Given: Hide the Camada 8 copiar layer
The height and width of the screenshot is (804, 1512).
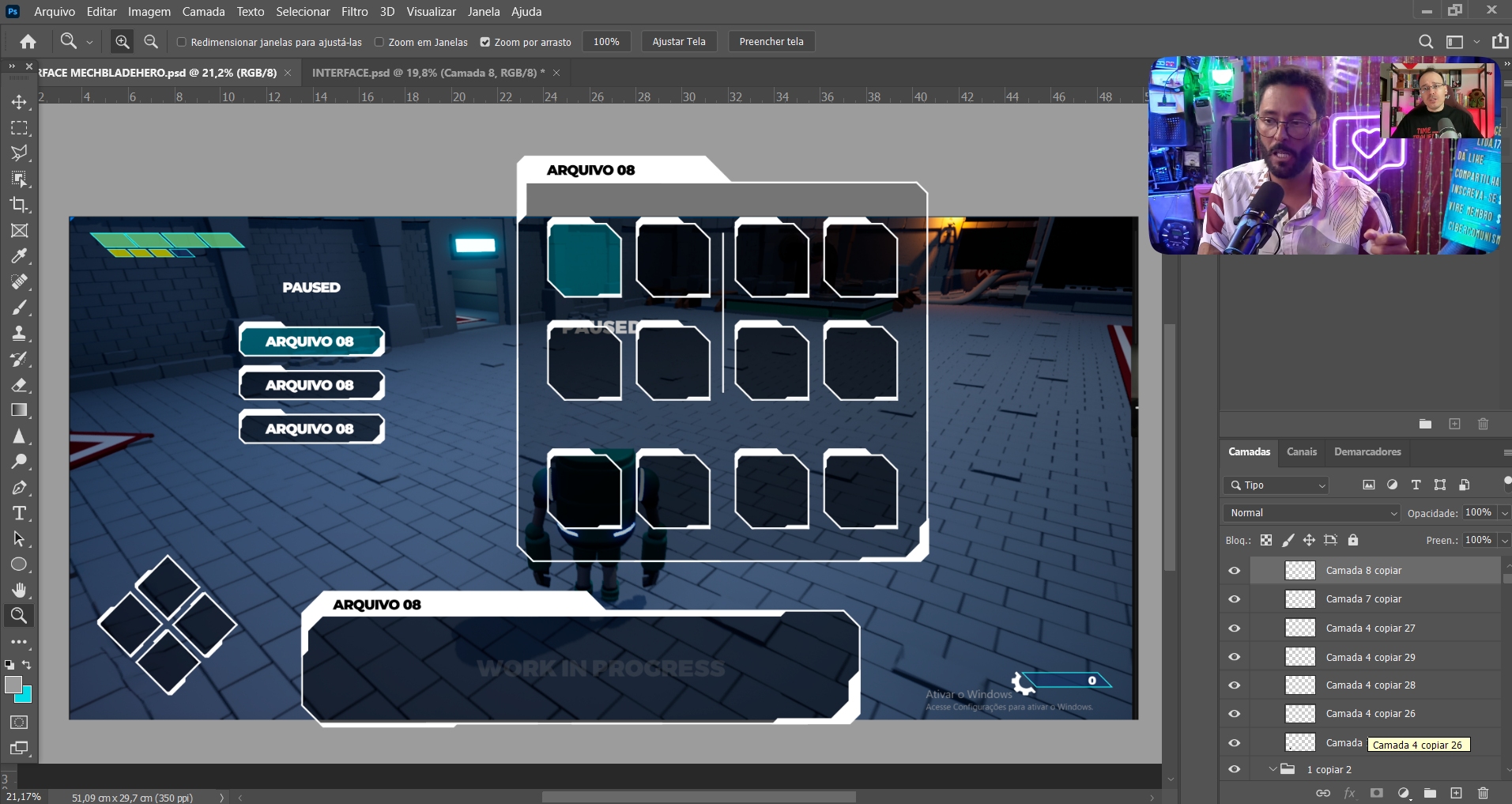Looking at the screenshot, I should click(x=1234, y=571).
